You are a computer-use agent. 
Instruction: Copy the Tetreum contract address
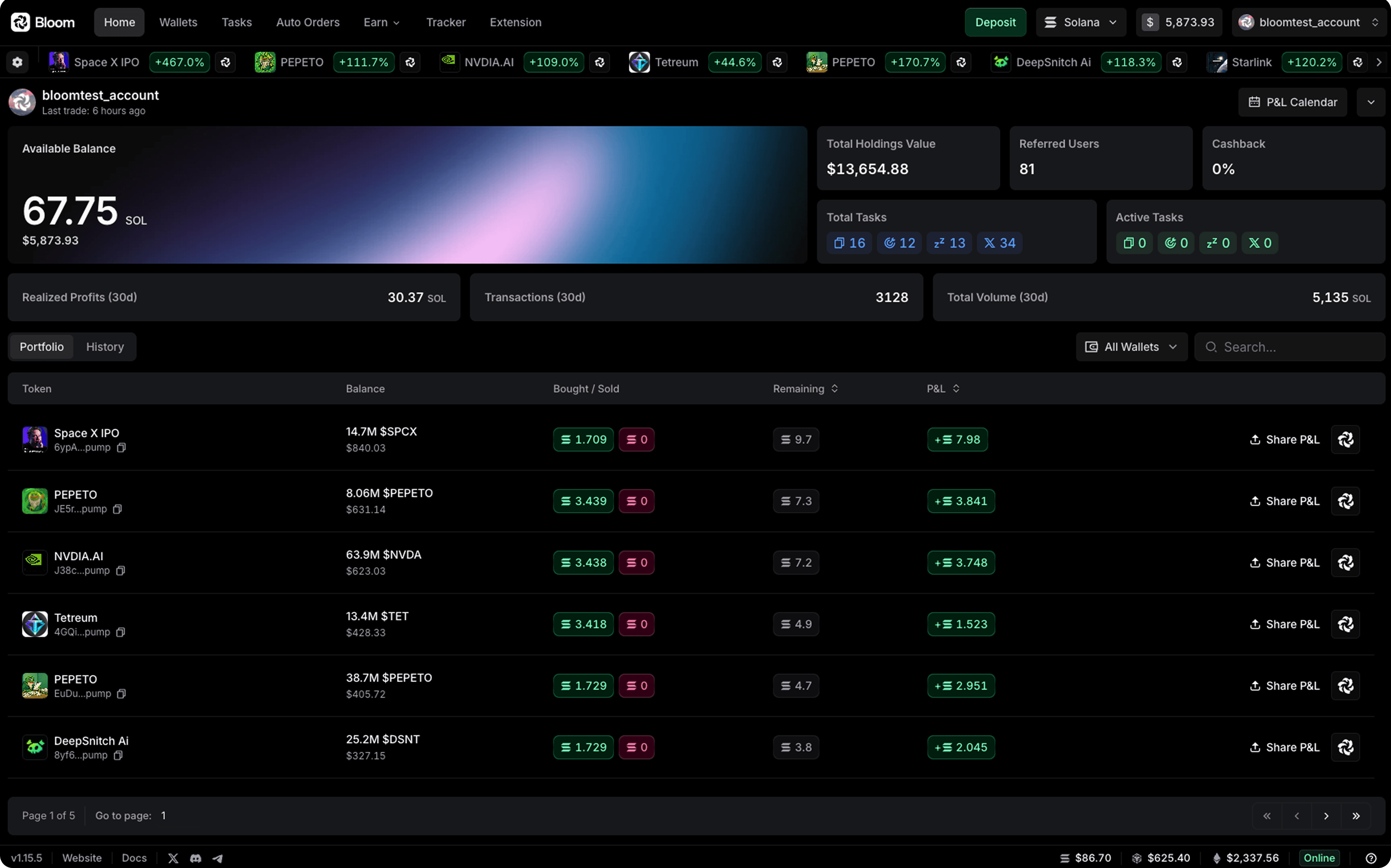coord(121,632)
